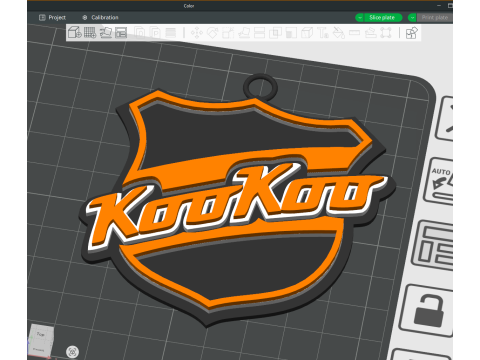Click the toolbar Arrange all objects icon

[x=121, y=33]
